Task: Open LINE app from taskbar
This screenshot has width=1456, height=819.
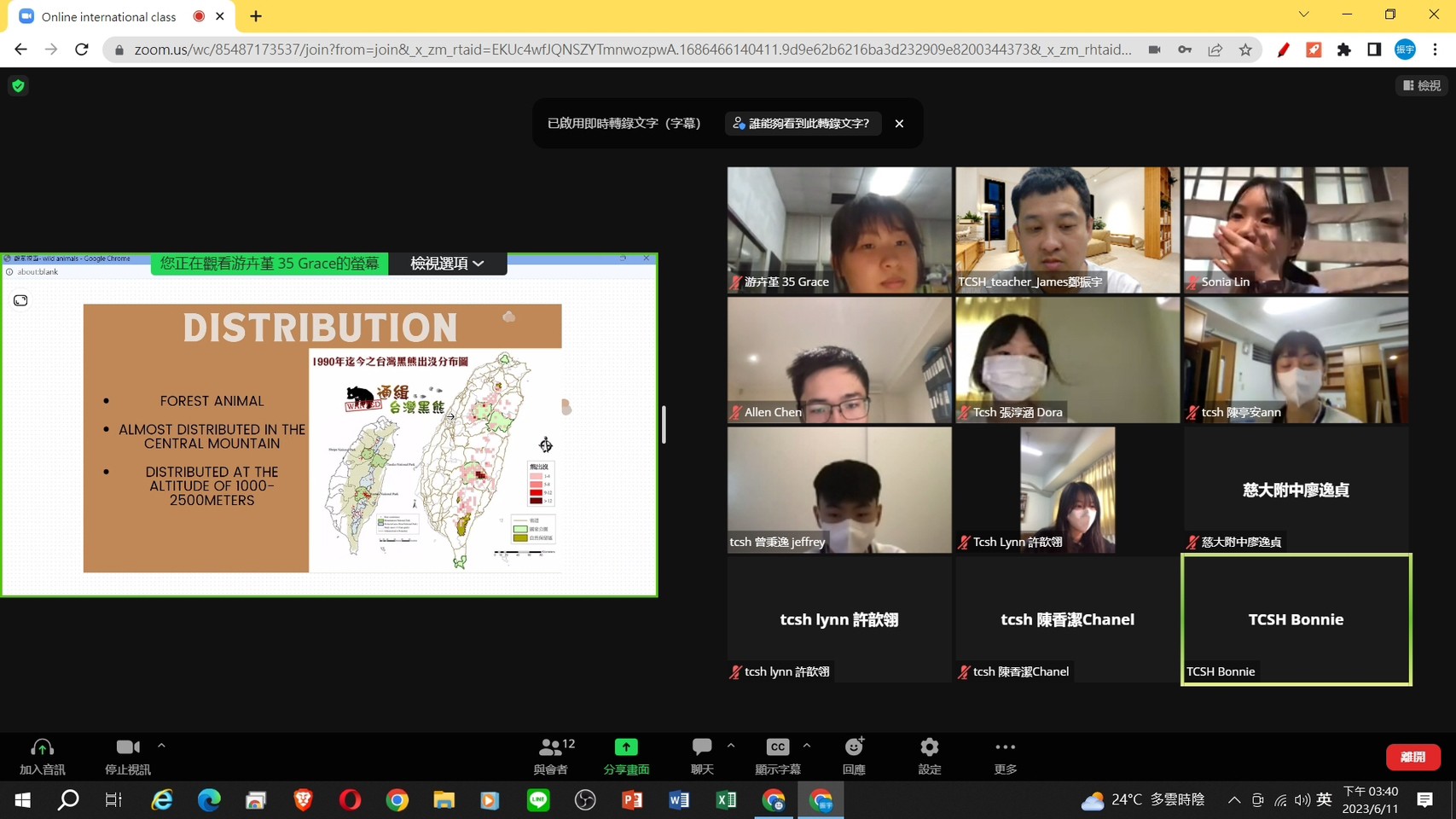Action: pos(538,799)
